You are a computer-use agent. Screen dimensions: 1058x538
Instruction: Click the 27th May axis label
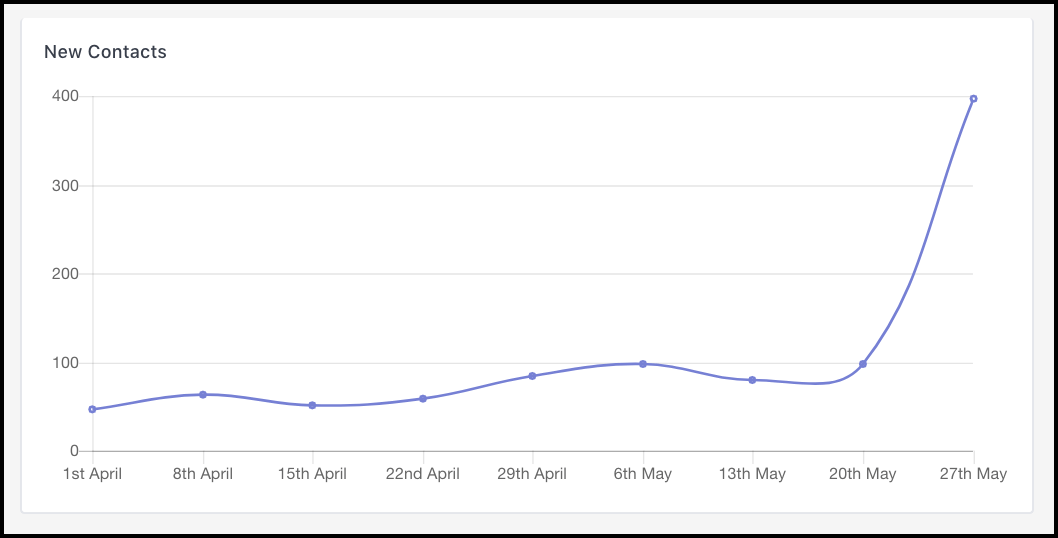[973, 474]
